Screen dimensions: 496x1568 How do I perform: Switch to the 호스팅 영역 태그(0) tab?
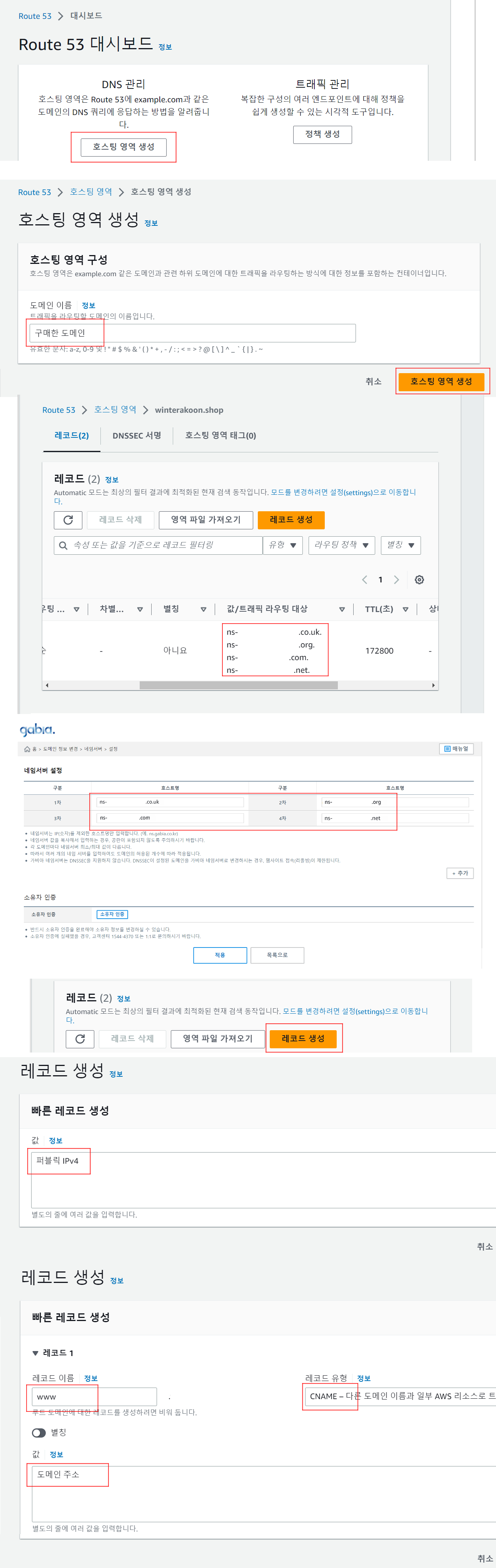pyautogui.click(x=220, y=436)
